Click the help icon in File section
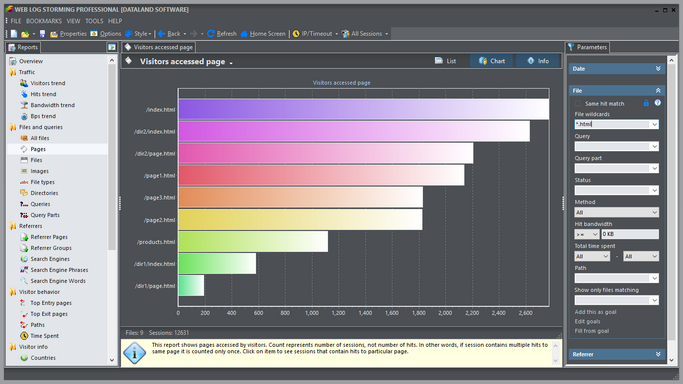The image size is (683, 384). (x=657, y=103)
